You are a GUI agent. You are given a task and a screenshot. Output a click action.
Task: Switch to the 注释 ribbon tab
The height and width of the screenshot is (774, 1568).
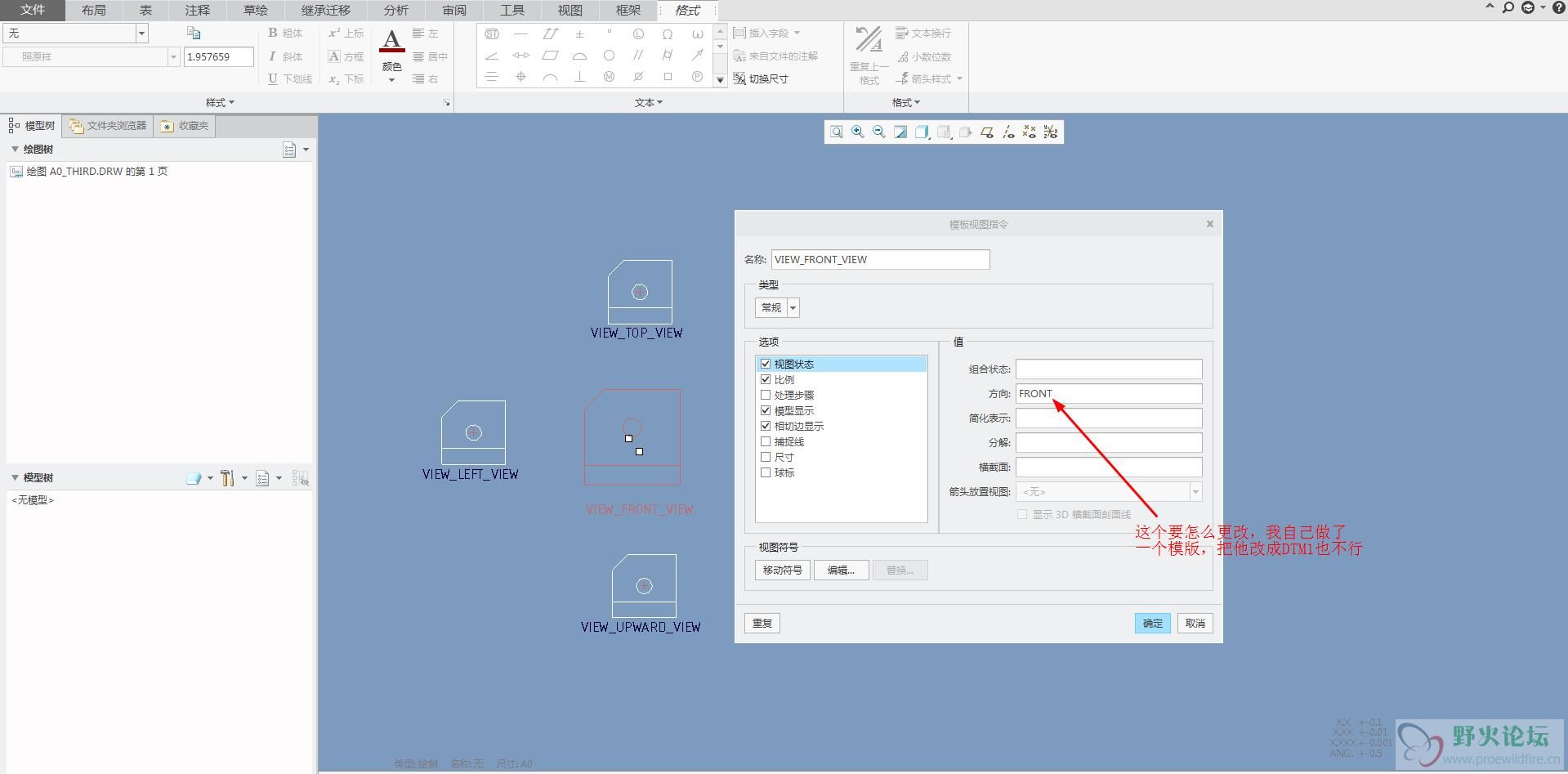coord(198,10)
